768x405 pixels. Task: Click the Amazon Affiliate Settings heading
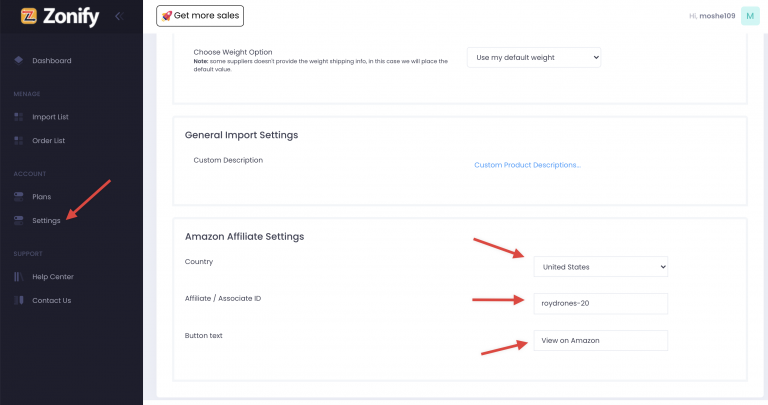point(244,237)
